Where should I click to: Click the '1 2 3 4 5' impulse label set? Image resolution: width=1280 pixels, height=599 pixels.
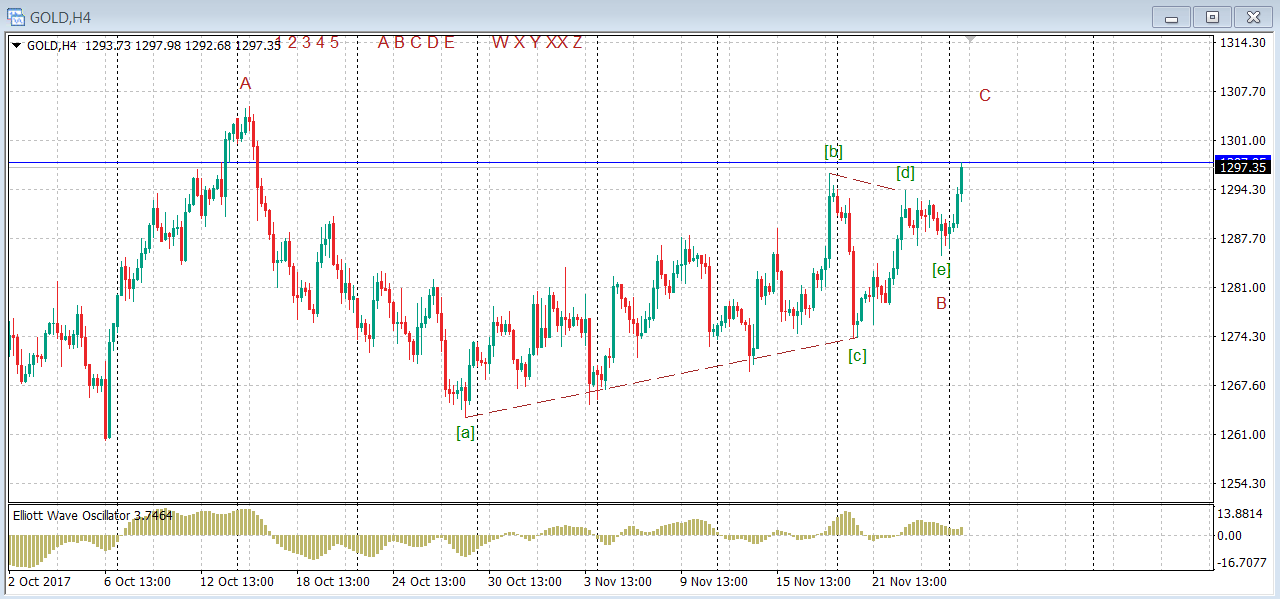click(308, 43)
